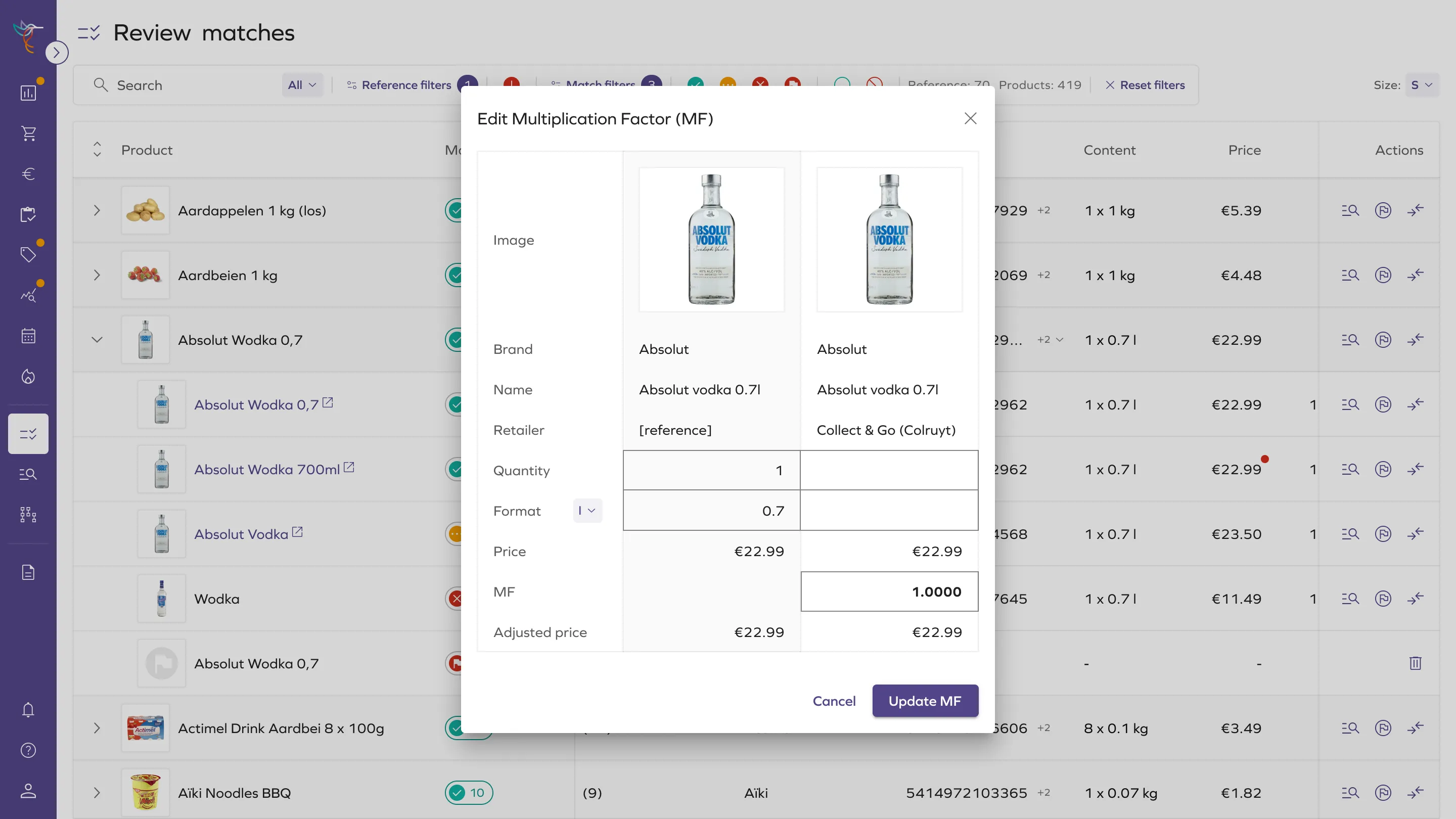Click merge arrows icon for €23.50 row
The image size is (1456, 819).
click(1415, 533)
